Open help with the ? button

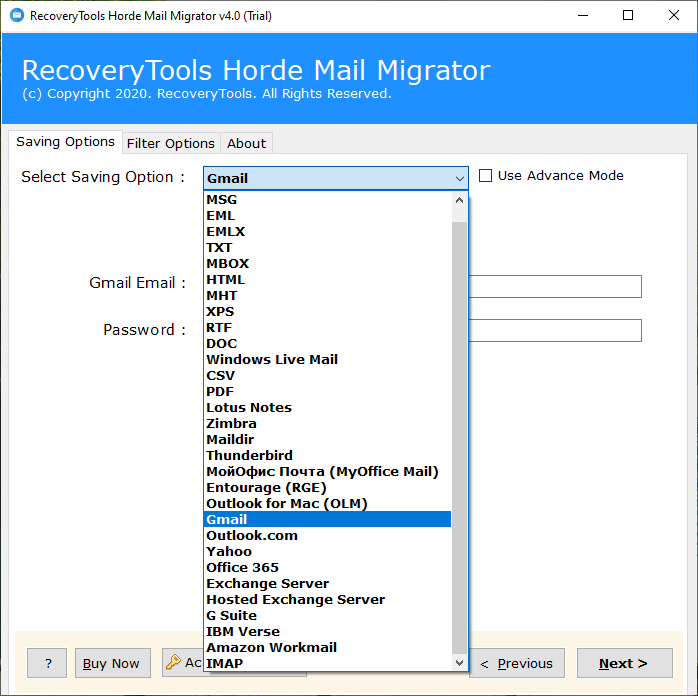47,664
